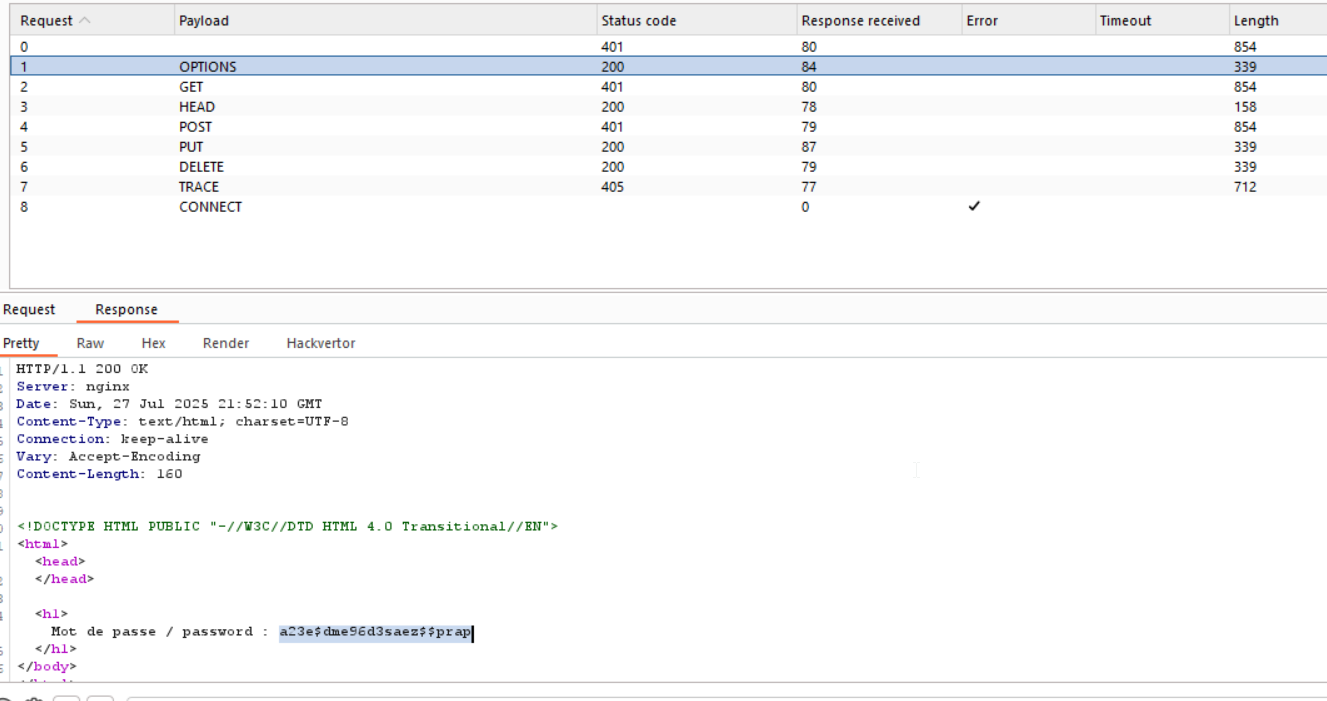Open the Raw view tab
Image resolution: width=1327 pixels, height=701 pixels.
tap(90, 343)
